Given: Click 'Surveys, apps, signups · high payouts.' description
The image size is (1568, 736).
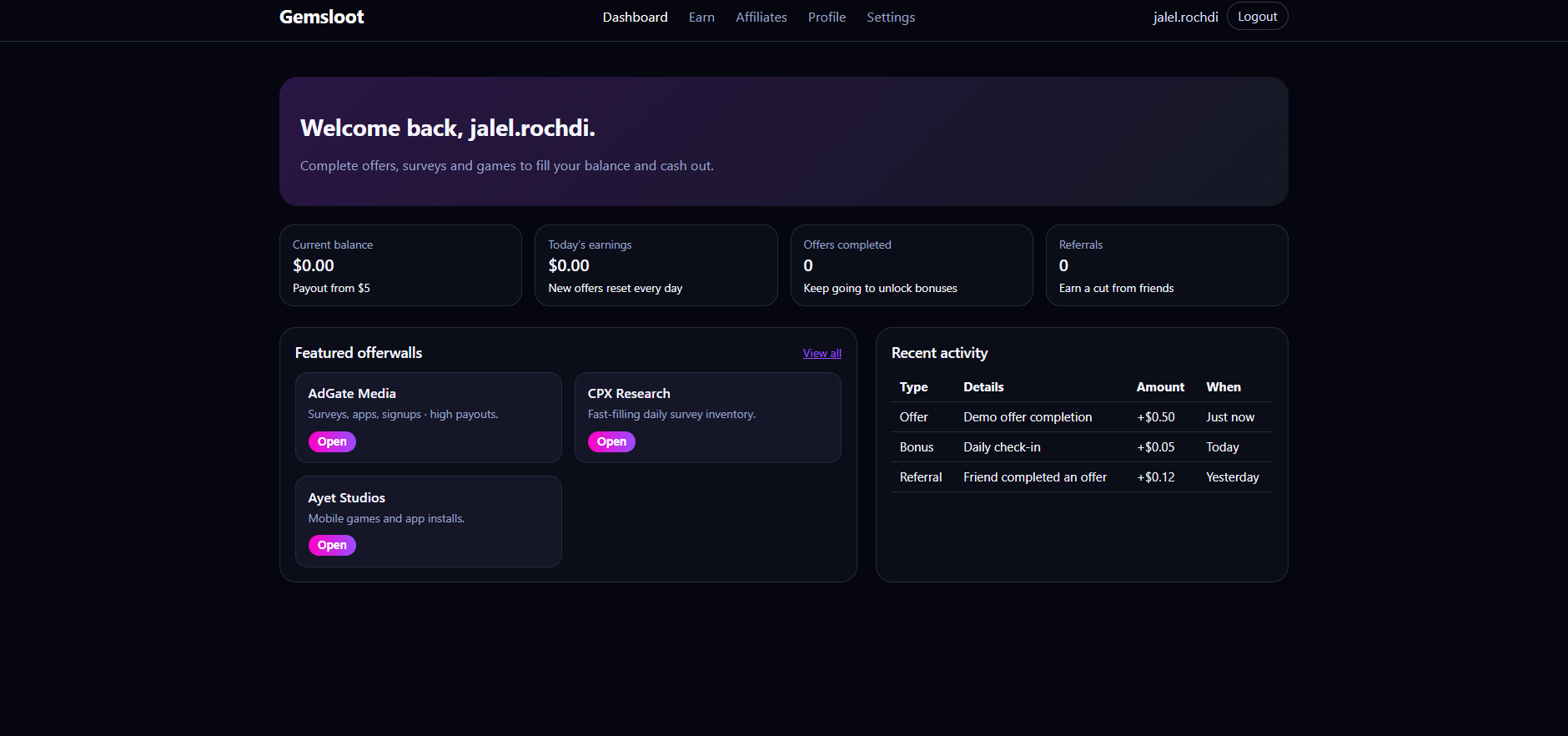Looking at the screenshot, I should click(403, 414).
